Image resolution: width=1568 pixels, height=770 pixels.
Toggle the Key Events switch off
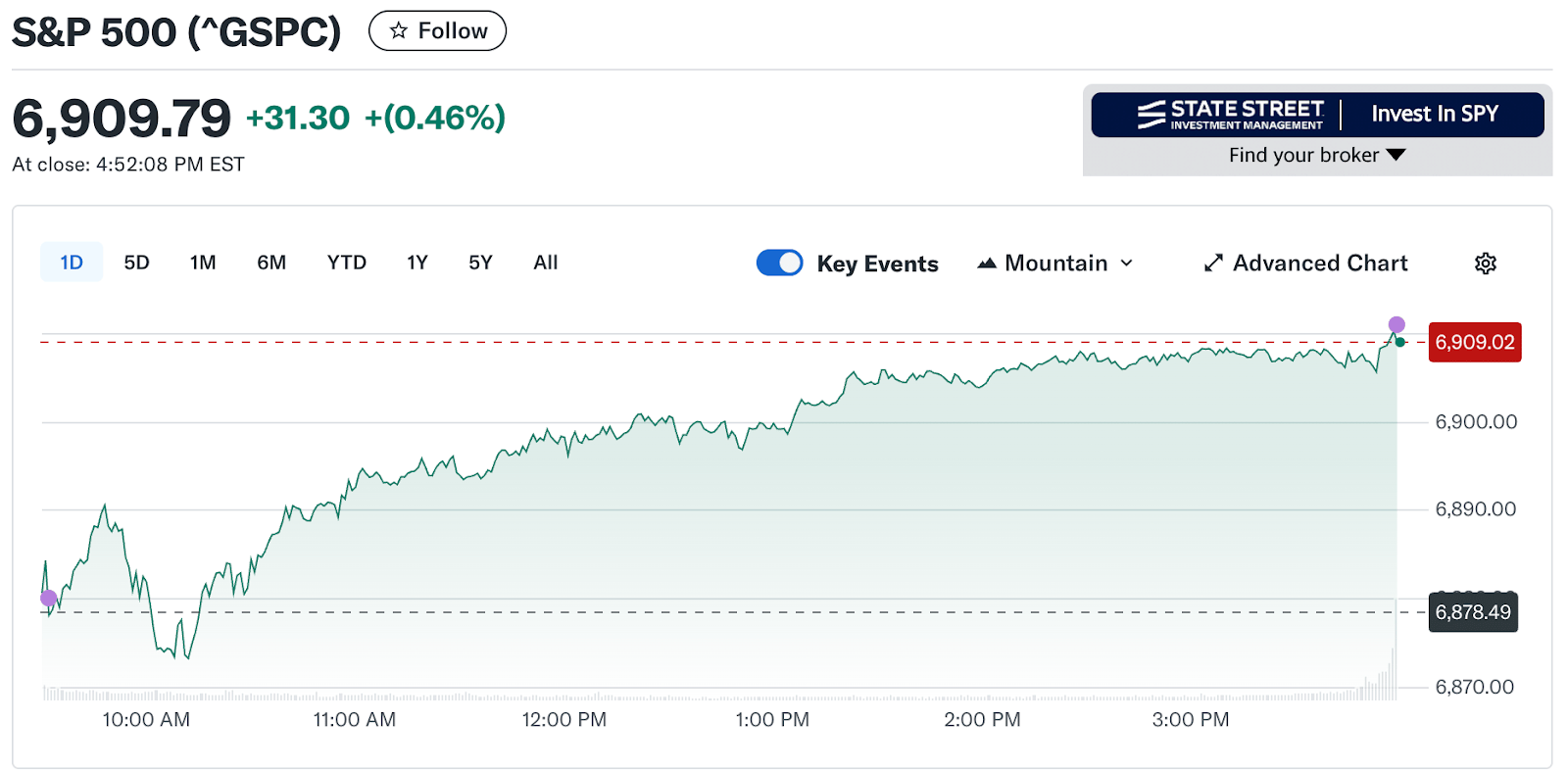tap(779, 263)
